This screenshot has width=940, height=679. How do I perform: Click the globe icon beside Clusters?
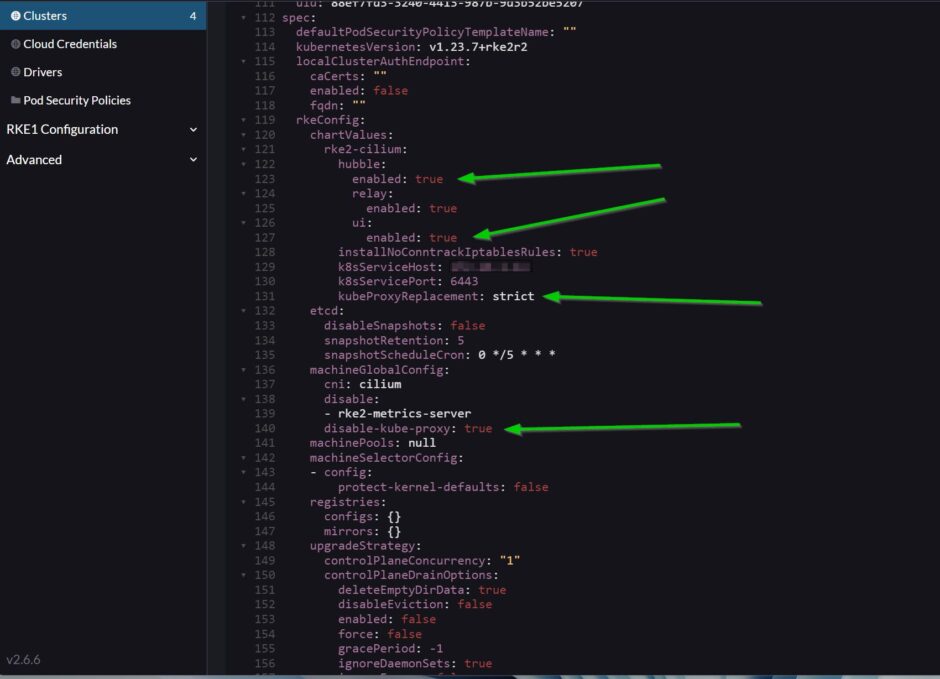point(15,16)
